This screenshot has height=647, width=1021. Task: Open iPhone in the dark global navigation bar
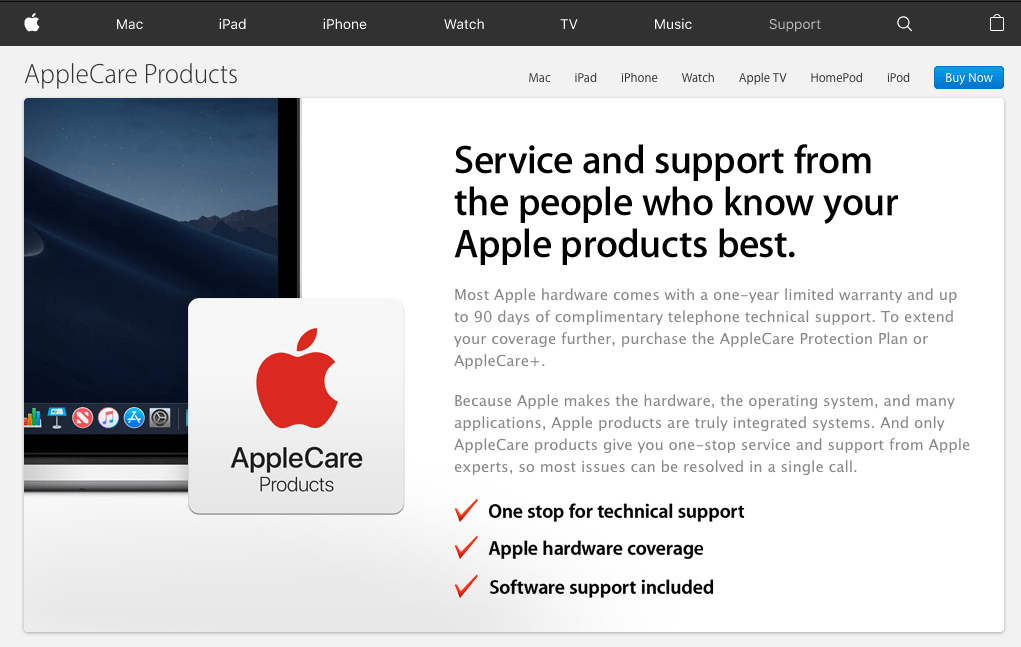click(x=344, y=24)
